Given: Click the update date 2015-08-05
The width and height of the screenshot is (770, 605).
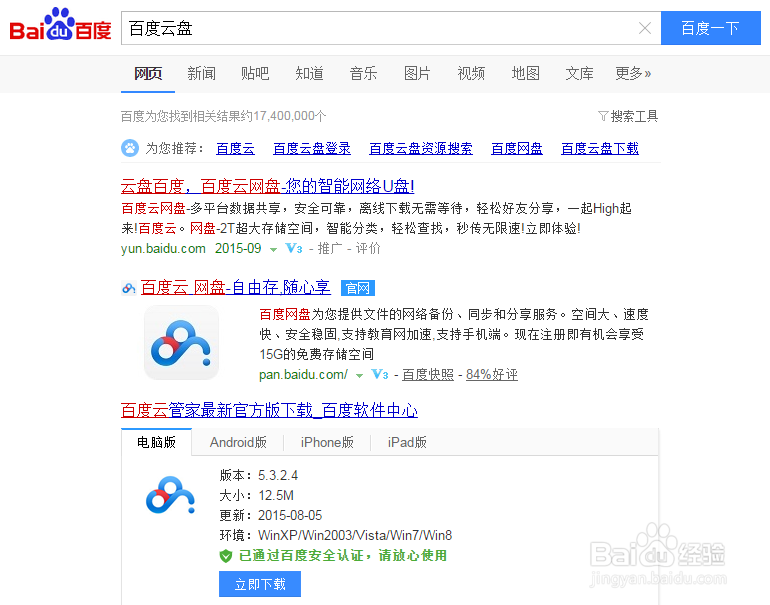Looking at the screenshot, I should pos(290,516).
